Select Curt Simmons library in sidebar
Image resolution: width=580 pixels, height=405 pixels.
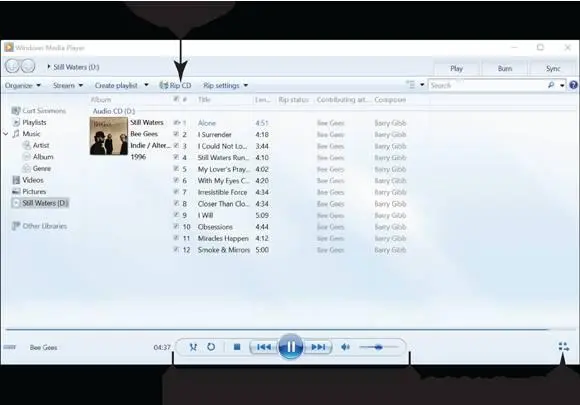click(x=39, y=111)
